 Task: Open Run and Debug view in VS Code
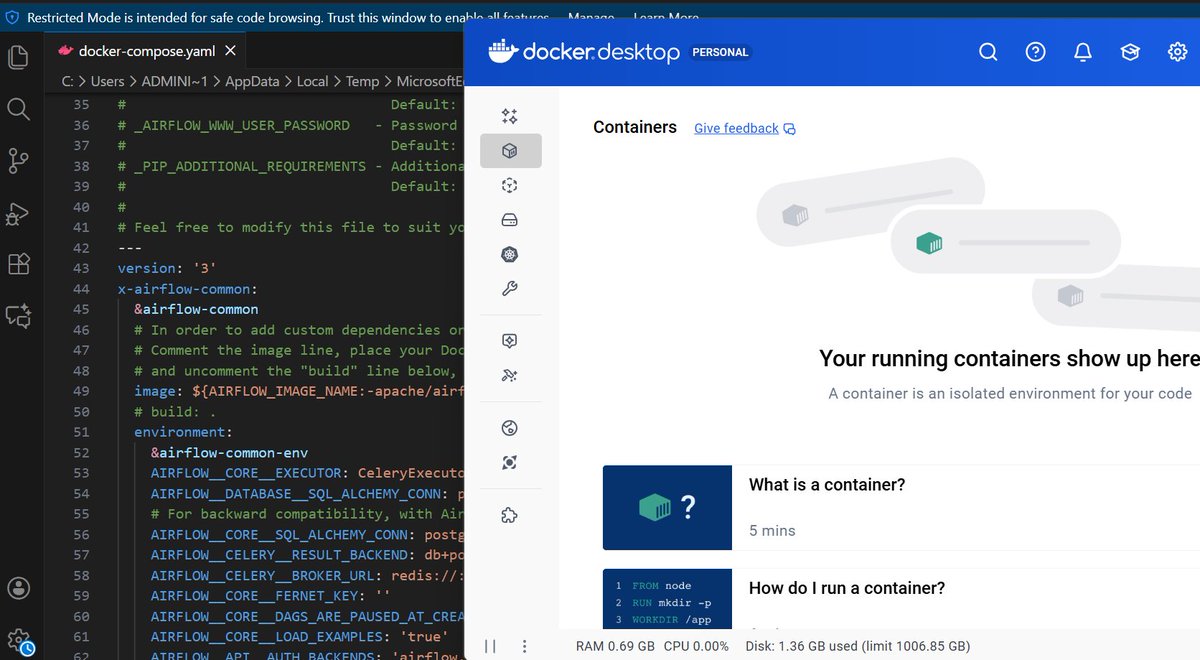click(18, 212)
